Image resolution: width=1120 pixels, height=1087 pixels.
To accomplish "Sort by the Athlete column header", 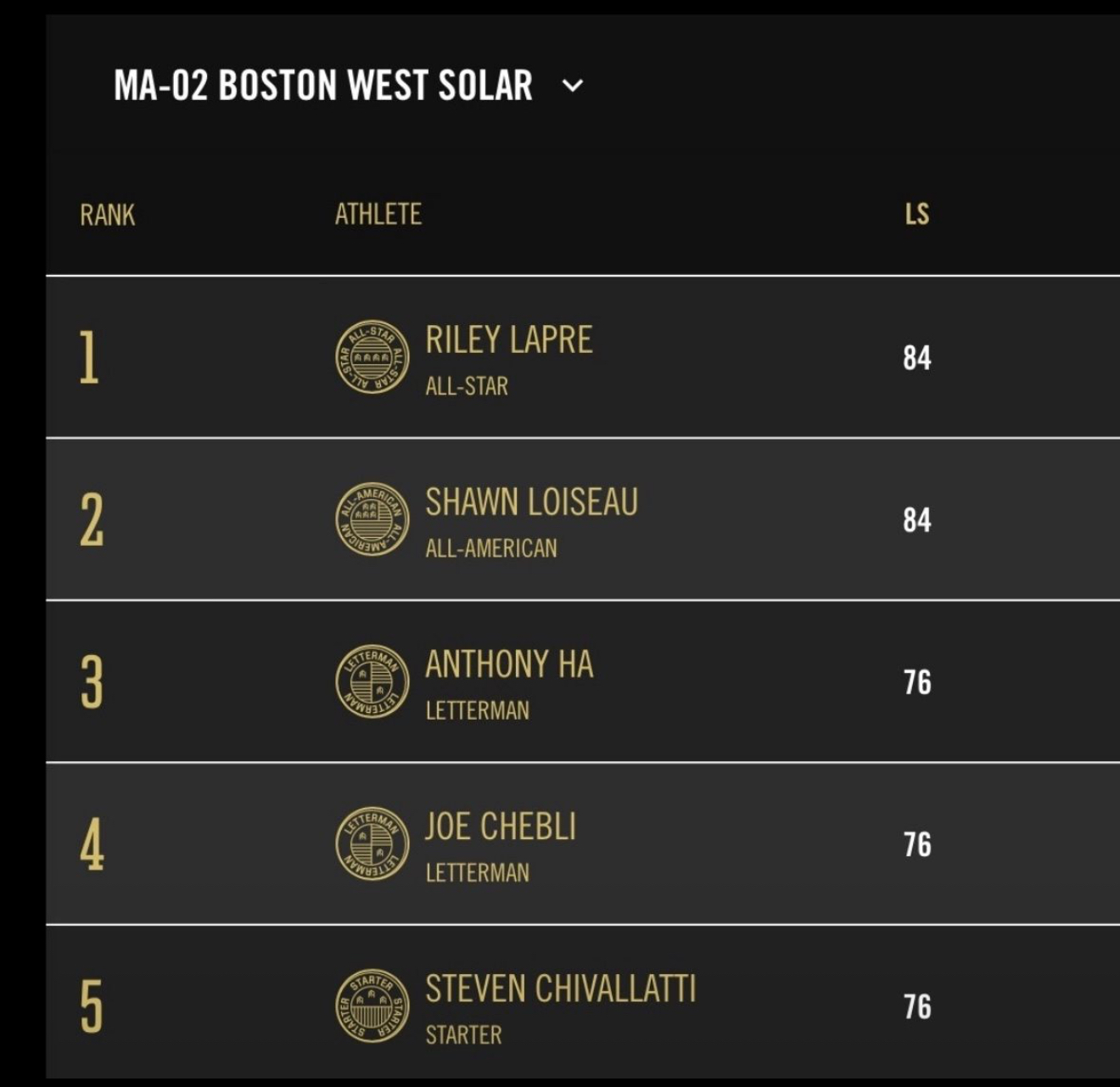I will 378,215.
